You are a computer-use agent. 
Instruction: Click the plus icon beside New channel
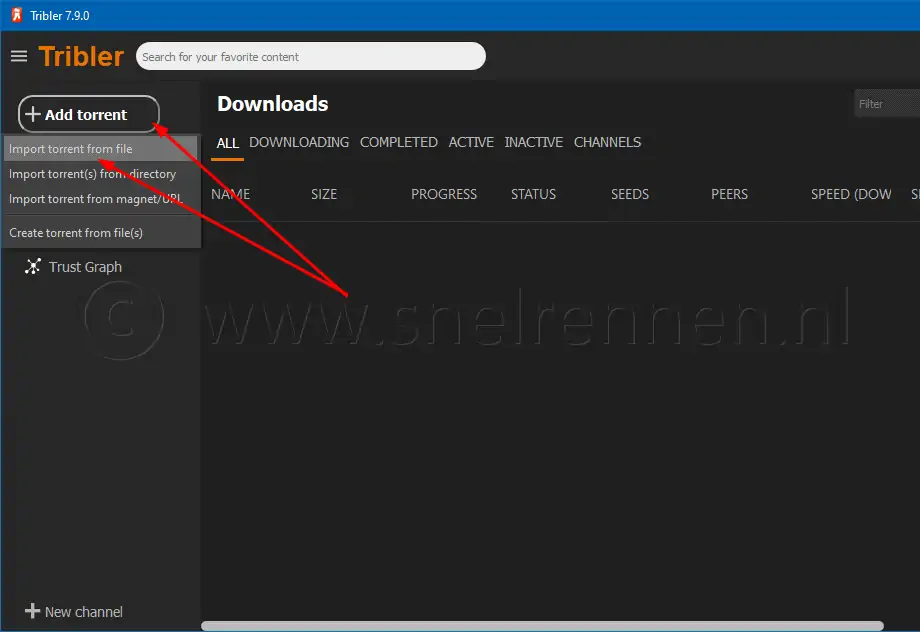pos(32,611)
